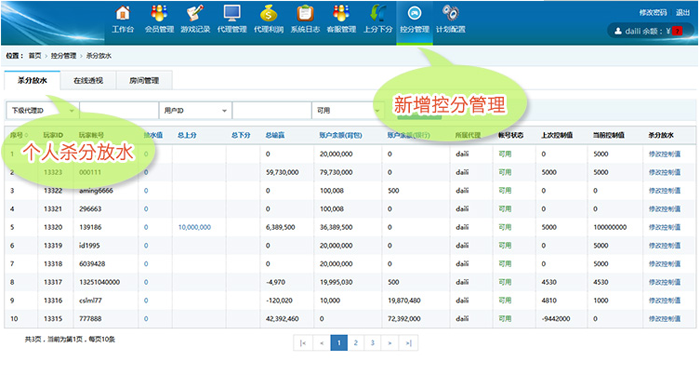
Task: Select page 1 in pagination
Action: (x=339, y=343)
